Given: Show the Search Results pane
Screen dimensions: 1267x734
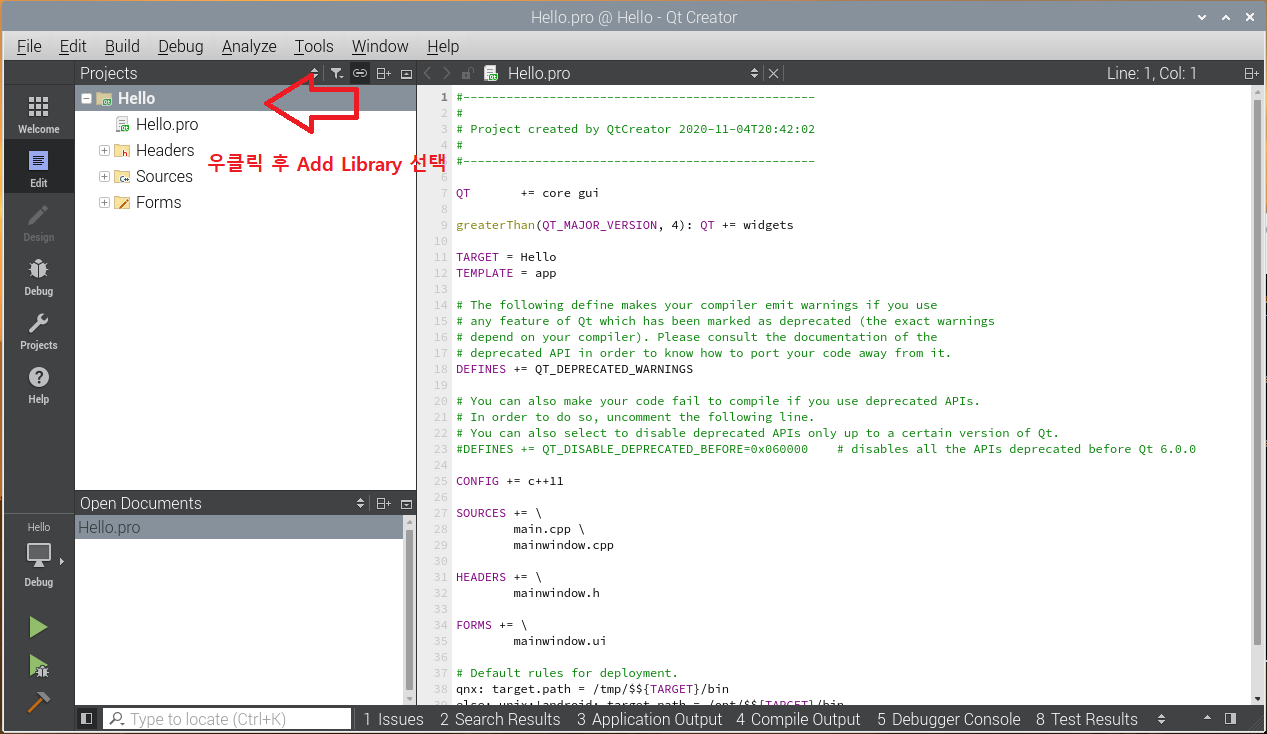Looking at the screenshot, I should 500,719.
